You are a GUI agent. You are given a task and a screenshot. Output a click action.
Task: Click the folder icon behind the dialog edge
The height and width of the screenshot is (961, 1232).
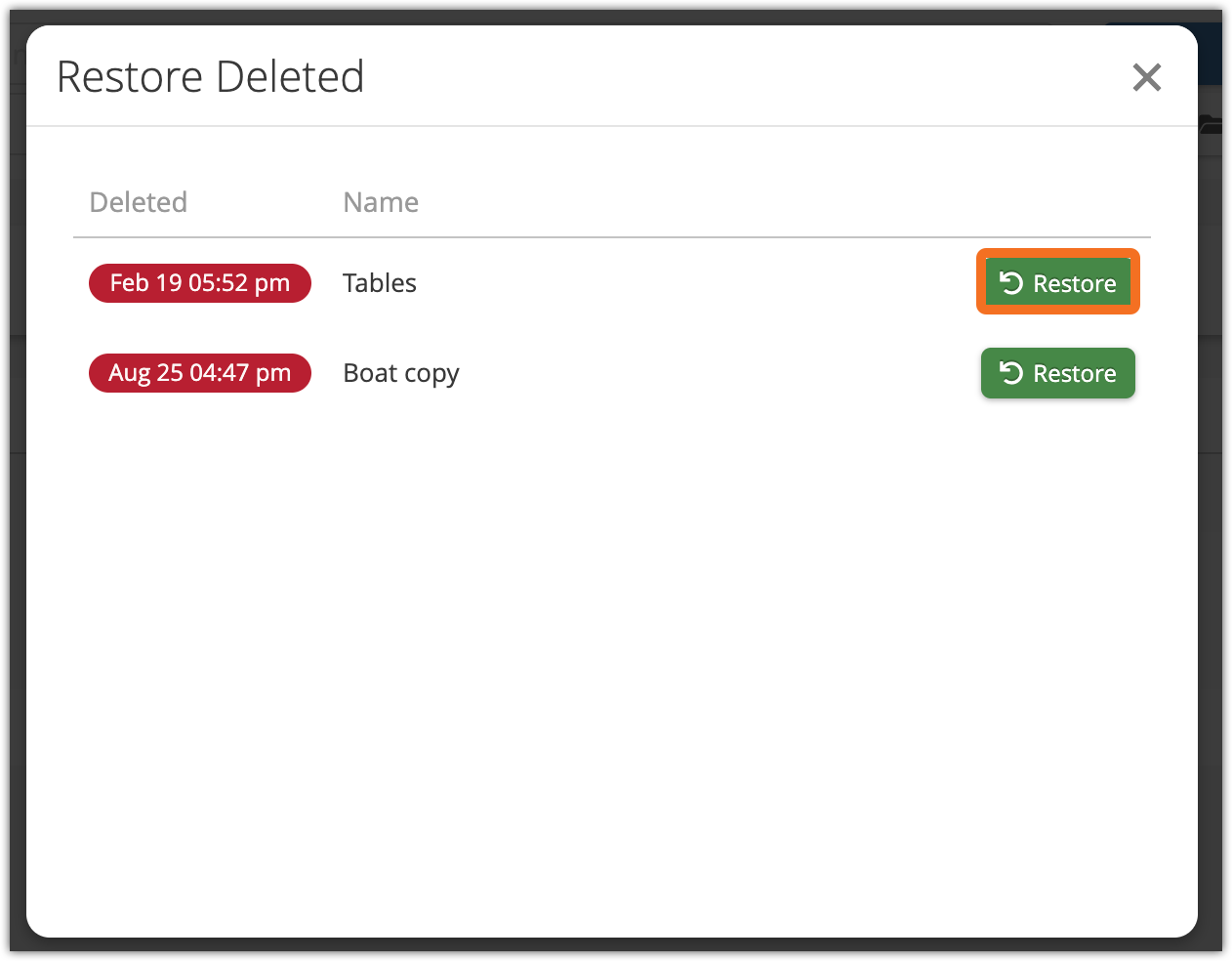[1211, 123]
